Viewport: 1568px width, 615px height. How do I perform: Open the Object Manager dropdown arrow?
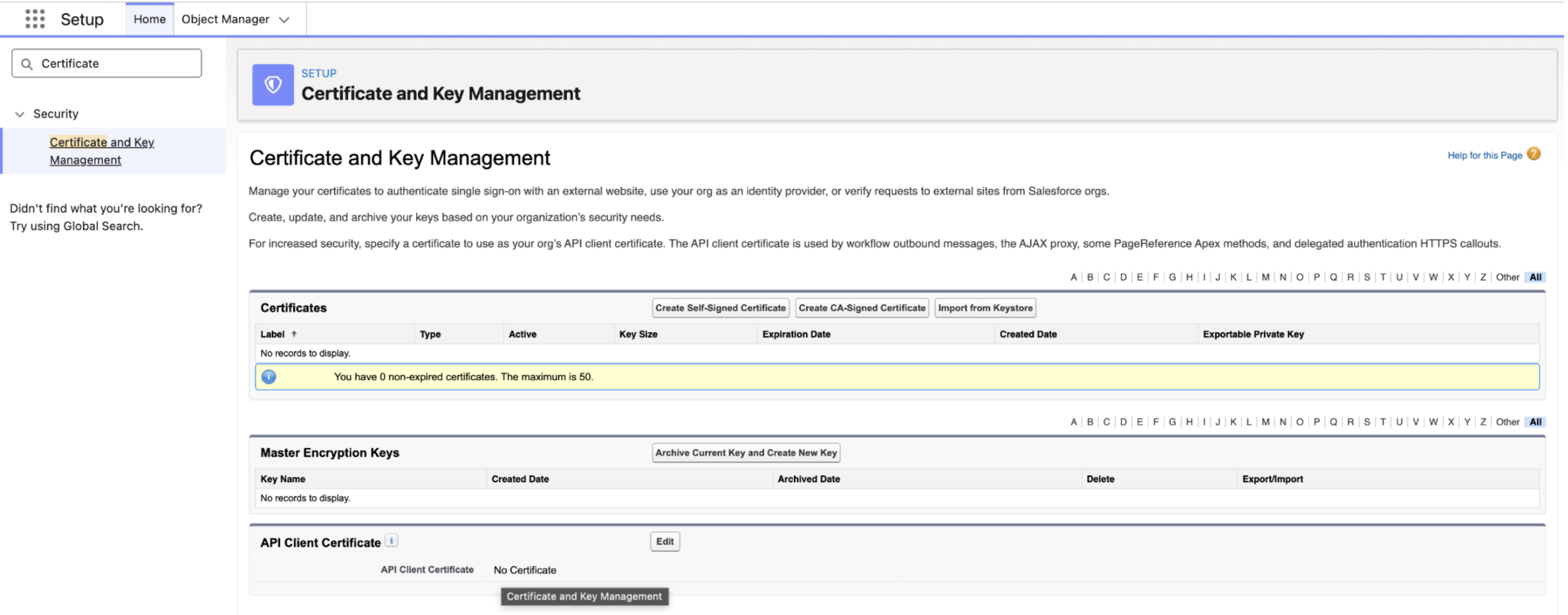284,20
